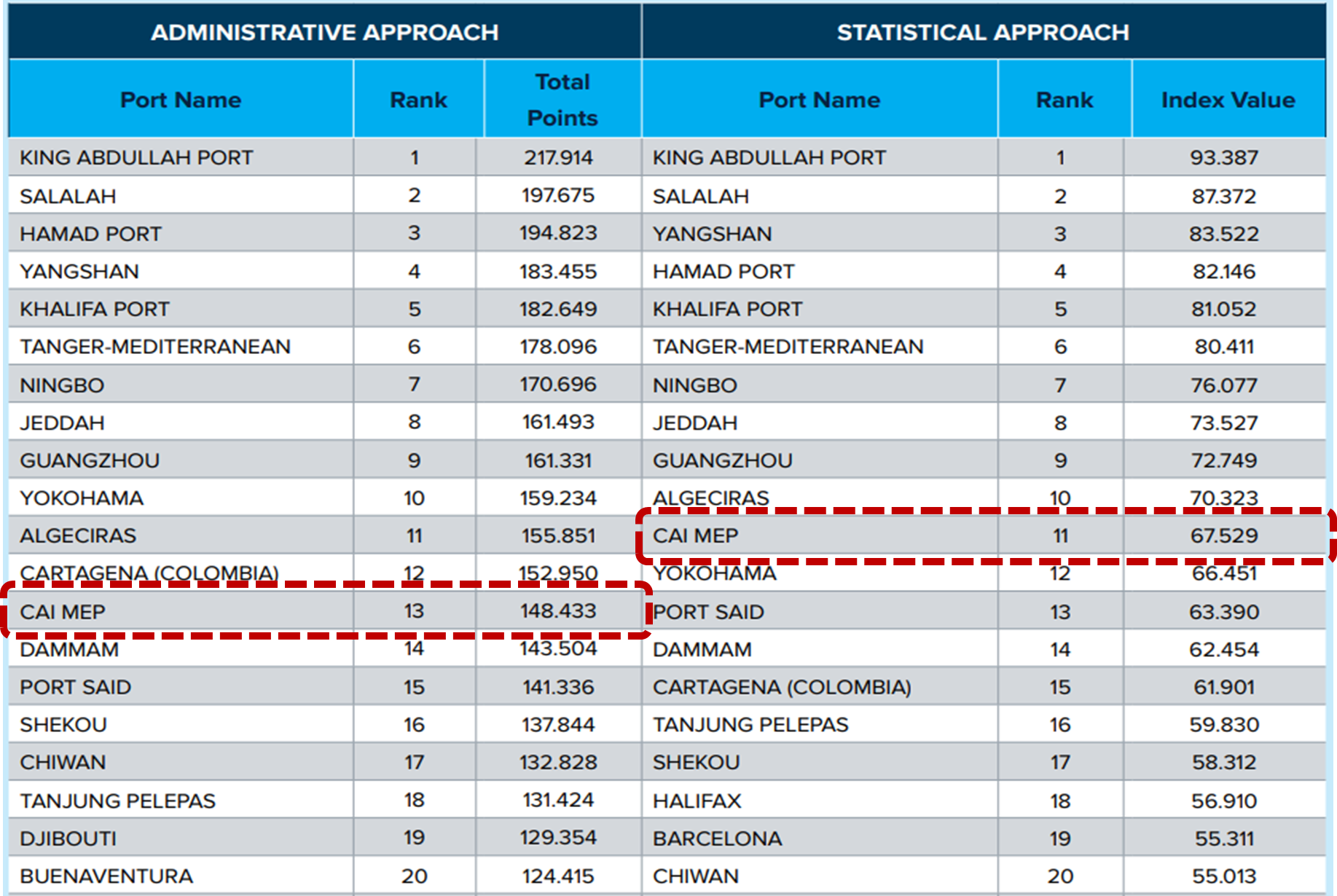Image resolution: width=1337 pixels, height=896 pixels.
Task: Select the 93.387 index value cell
Action: pos(1224,157)
